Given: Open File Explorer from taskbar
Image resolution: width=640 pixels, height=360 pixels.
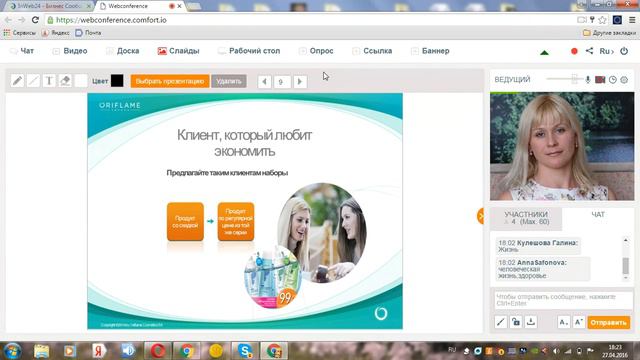Looking at the screenshot, I should click(x=41, y=351).
